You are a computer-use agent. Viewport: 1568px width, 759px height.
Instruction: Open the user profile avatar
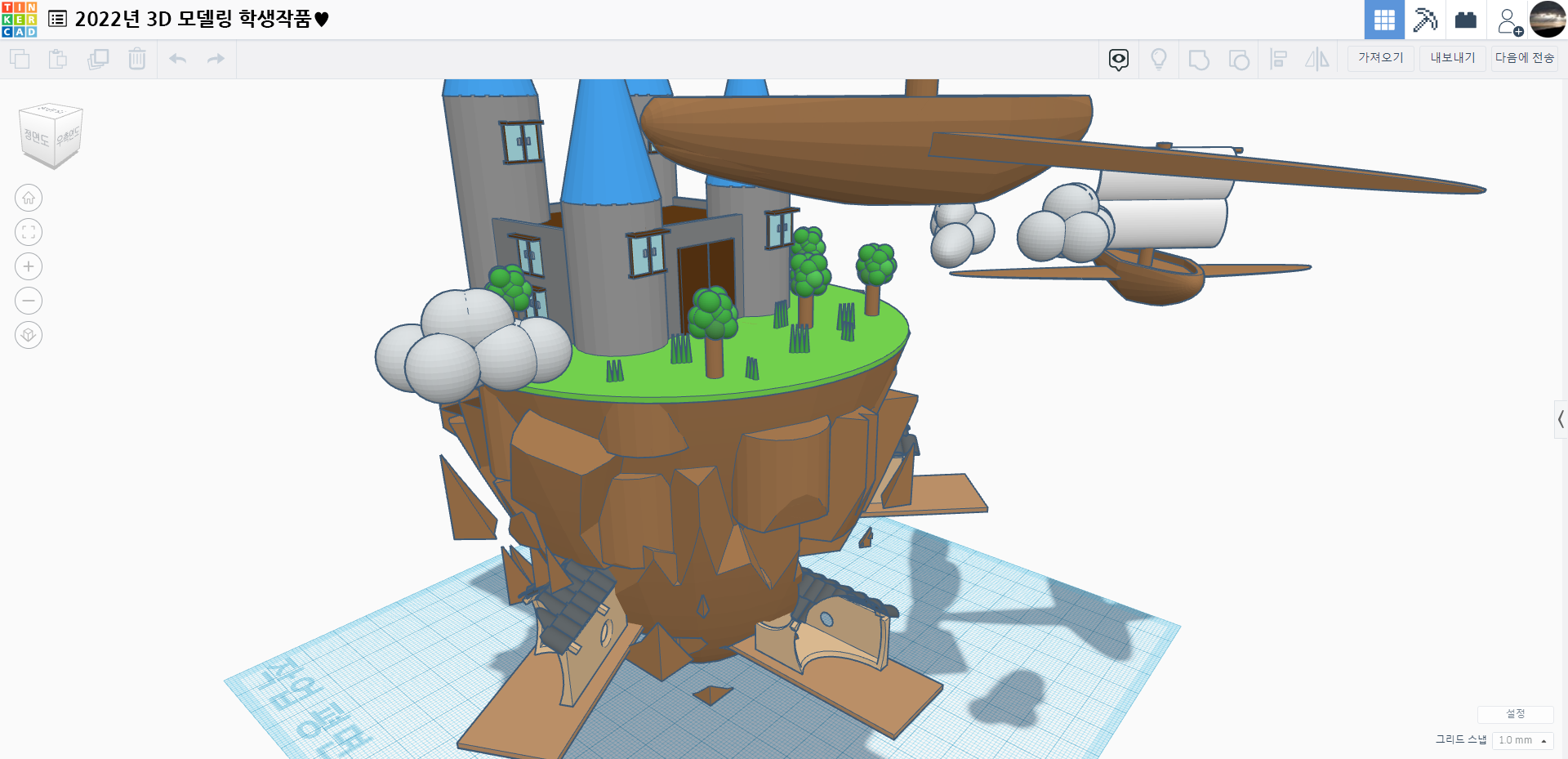(x=1548, y=20)
